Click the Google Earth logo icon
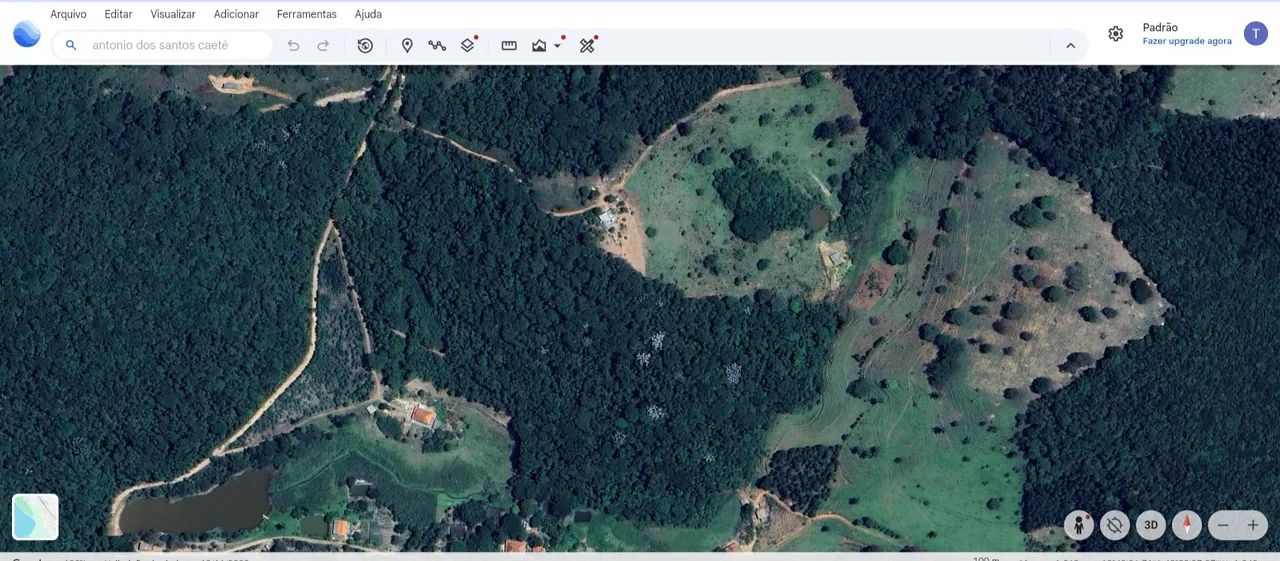 (27, 34)
